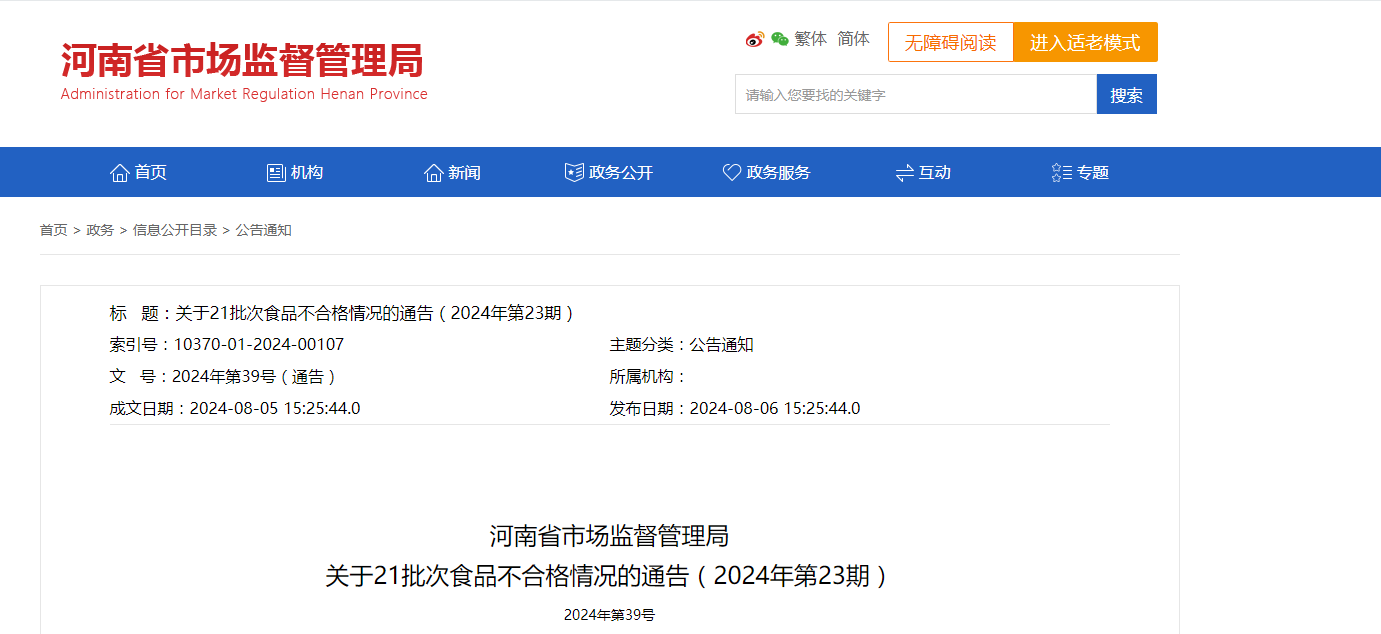This screenshot has width=1381, height=634.
Task: Click the home icon beside 首页
Action: (120, 173)
